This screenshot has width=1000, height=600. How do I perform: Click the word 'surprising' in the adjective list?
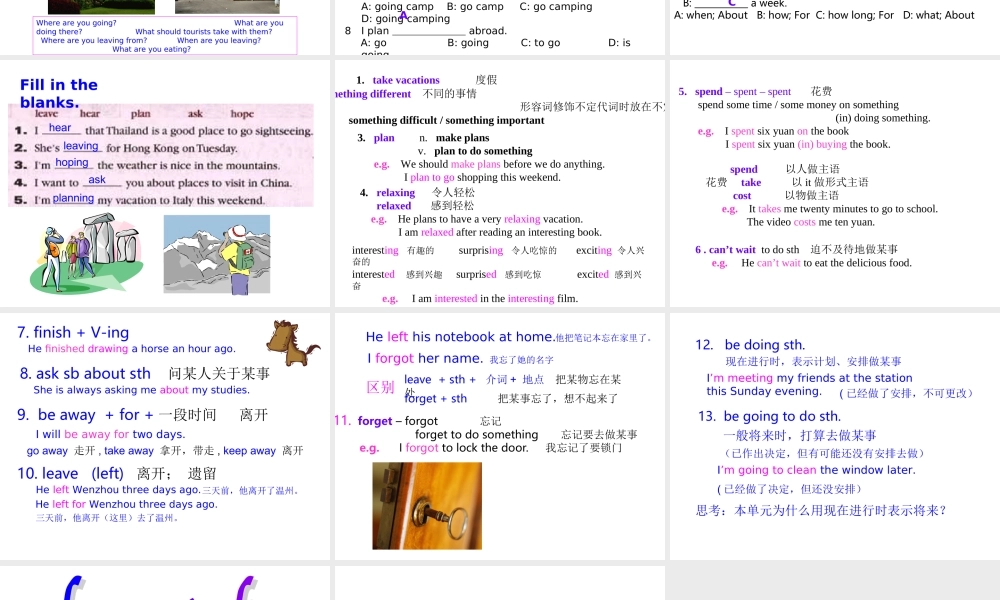(480, 251)
